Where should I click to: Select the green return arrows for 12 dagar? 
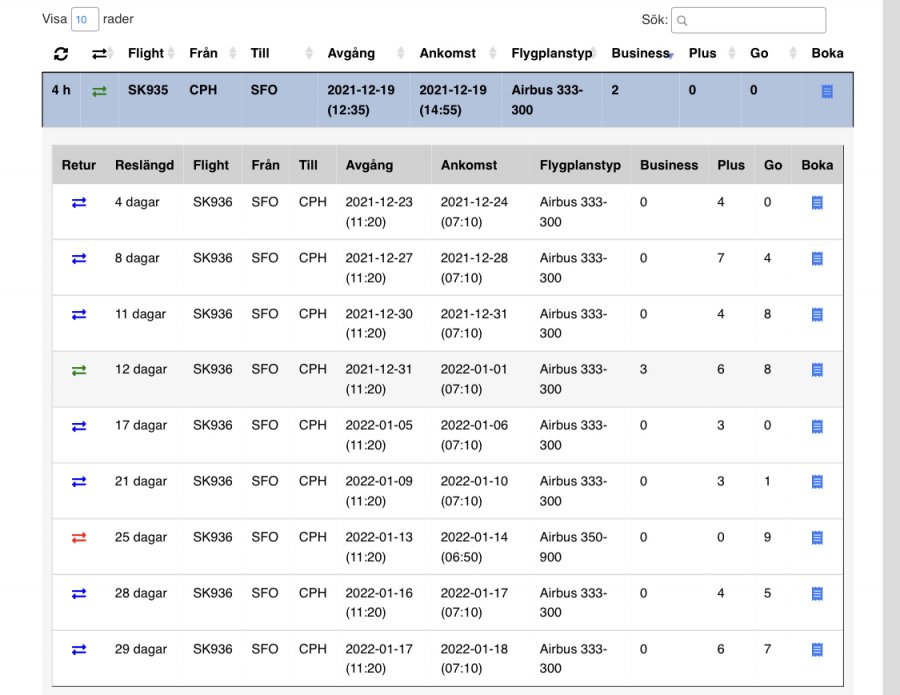coord(79,370)
